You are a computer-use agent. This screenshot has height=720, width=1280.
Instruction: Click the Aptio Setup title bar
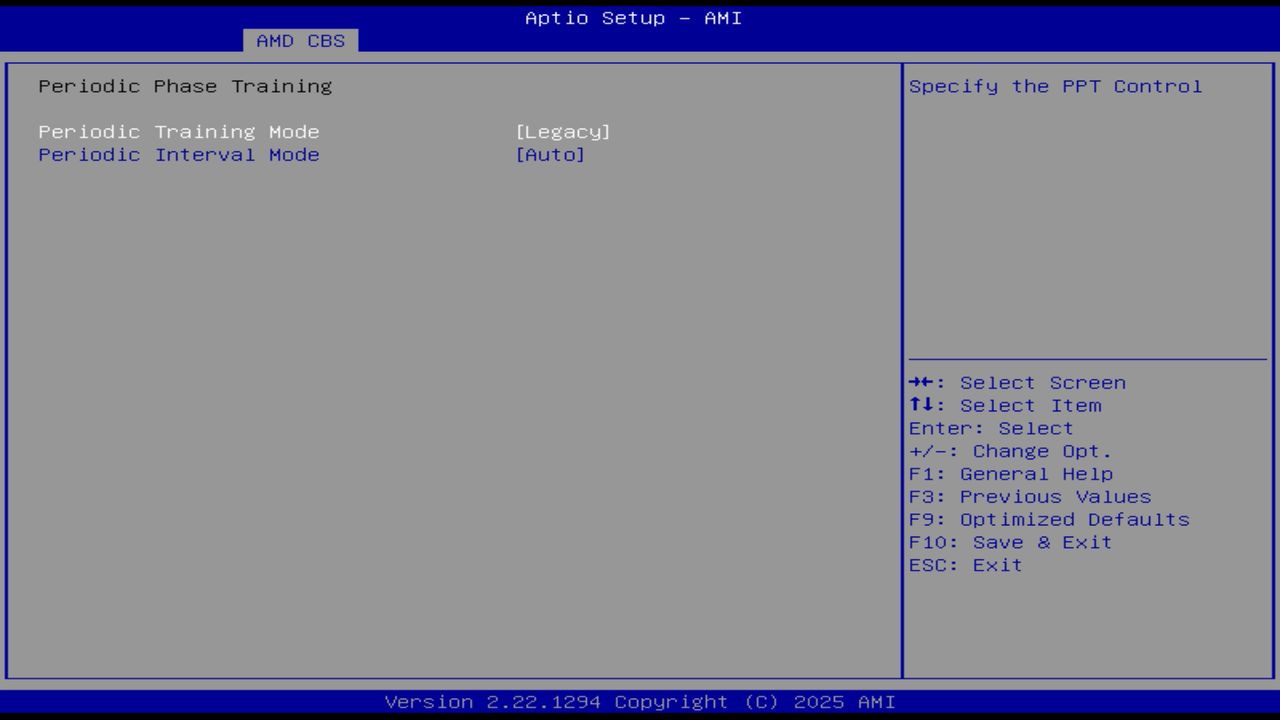pyautogui.click(x=632, y=17)
